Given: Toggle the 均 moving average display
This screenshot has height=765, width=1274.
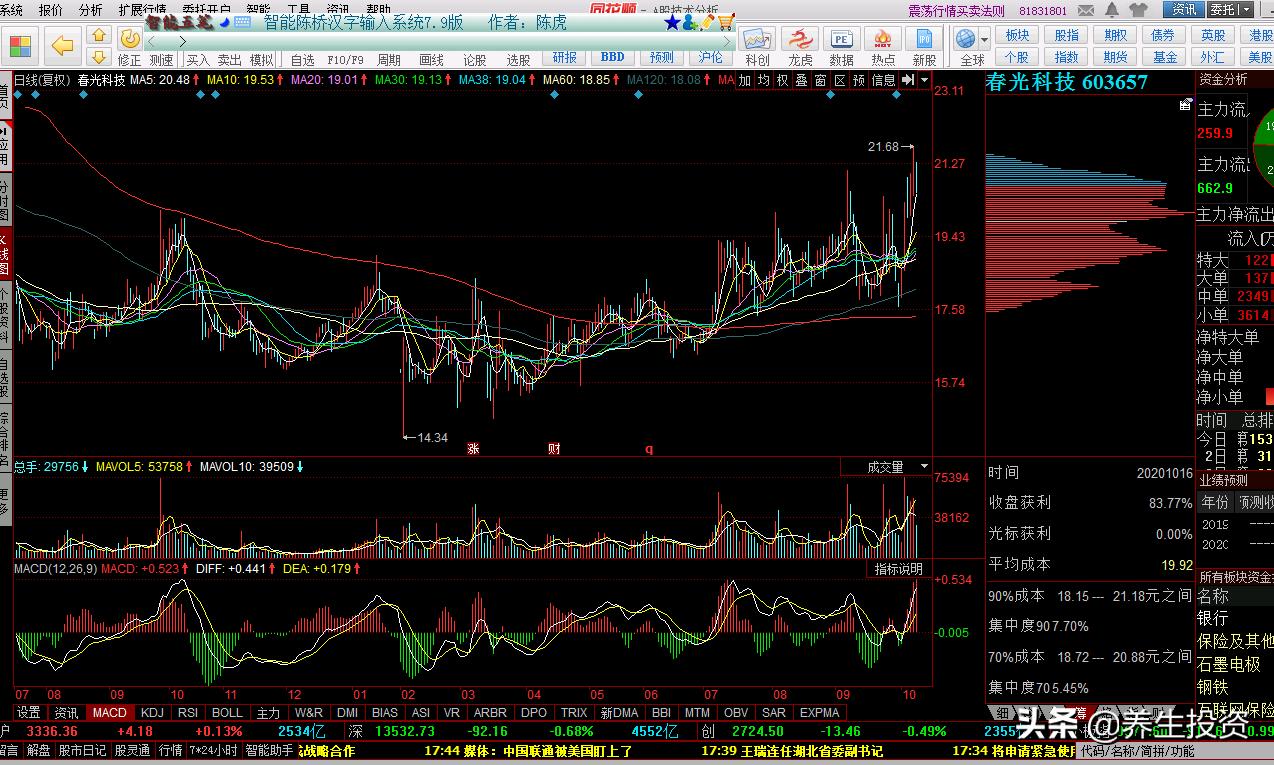Looking at the screenshot, I should click(763, 80).
